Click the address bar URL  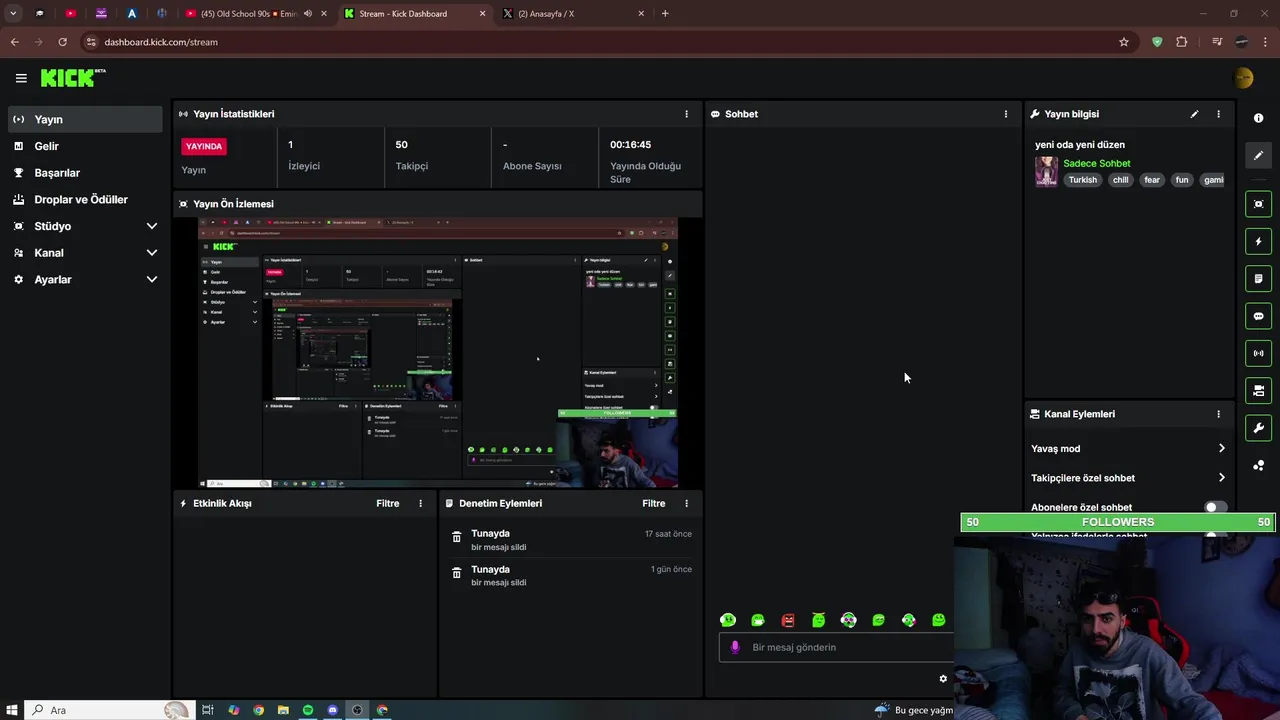point(161,42)
